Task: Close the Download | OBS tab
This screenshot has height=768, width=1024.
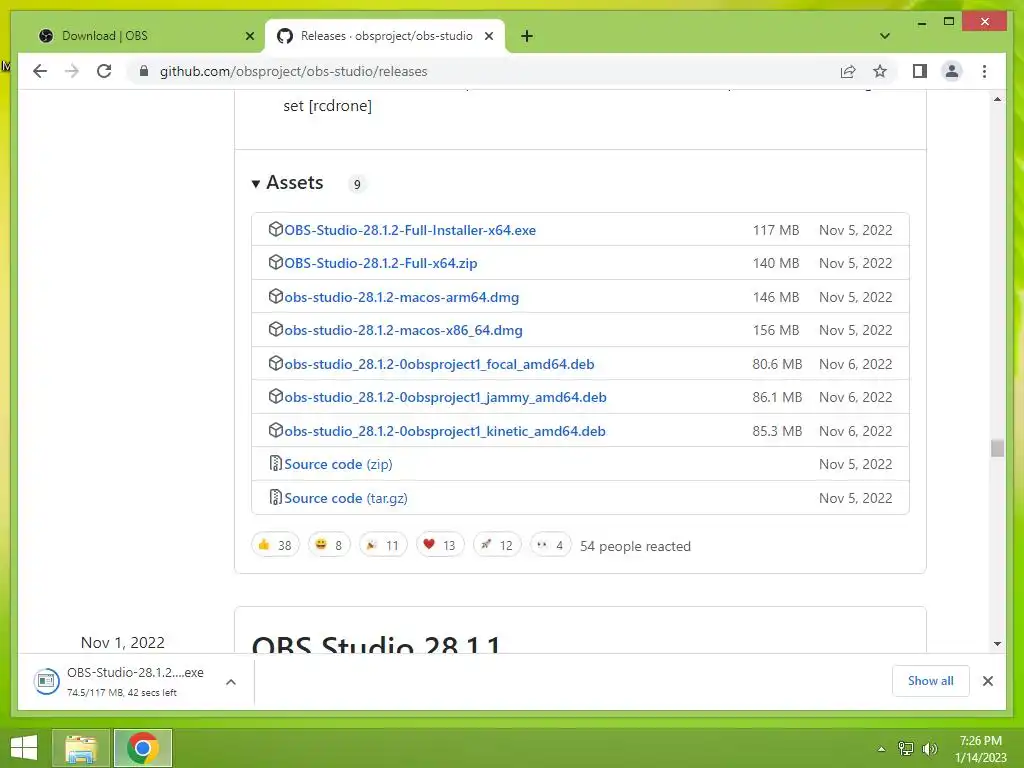Action: [249, 37]
